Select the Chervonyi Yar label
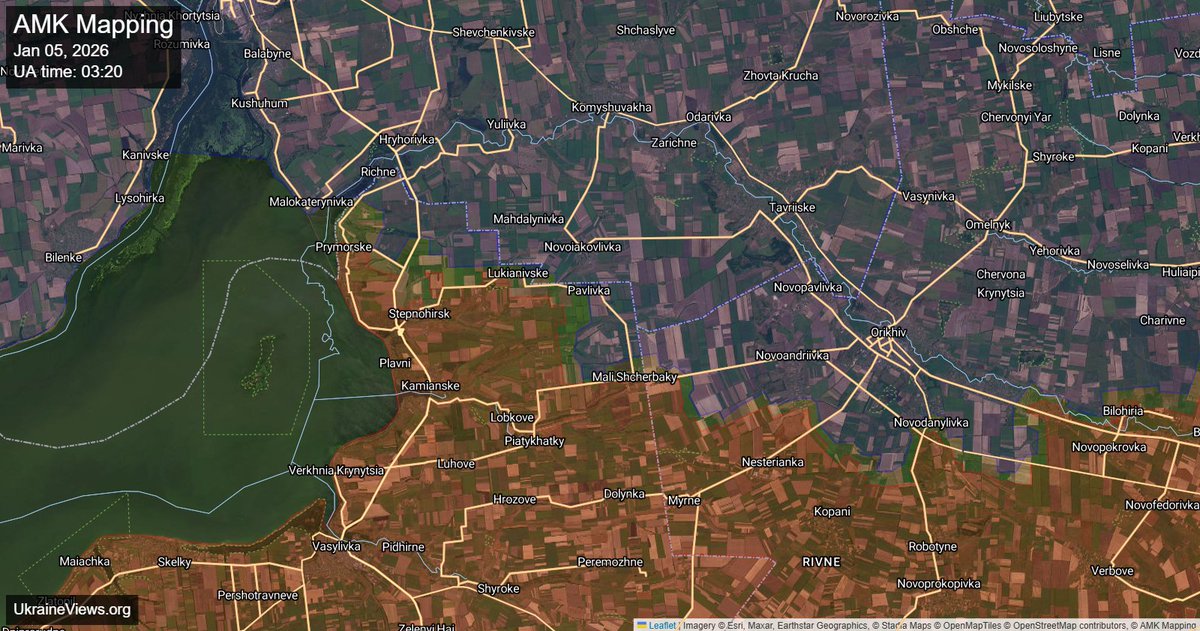The width and height of the screenshot is (1200, 631). tap(1016, 117)
